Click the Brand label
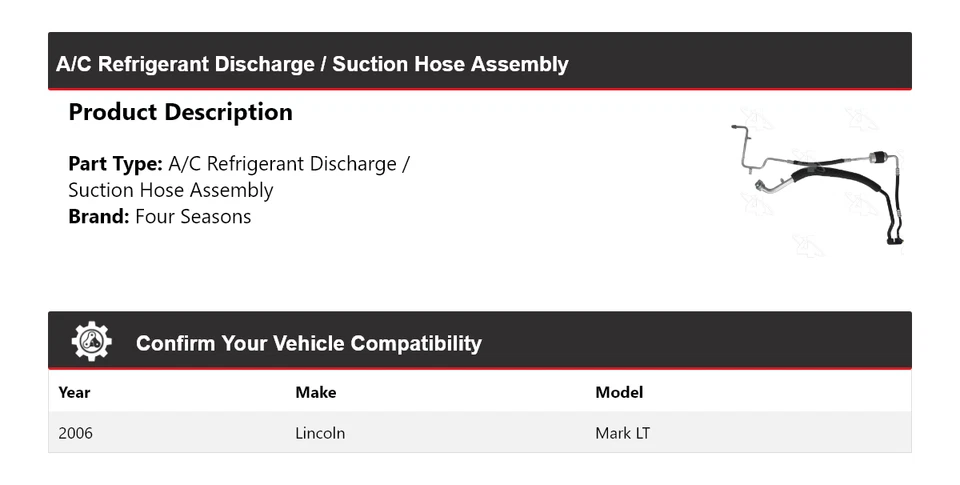960x485 pixels. pos(98,216)
